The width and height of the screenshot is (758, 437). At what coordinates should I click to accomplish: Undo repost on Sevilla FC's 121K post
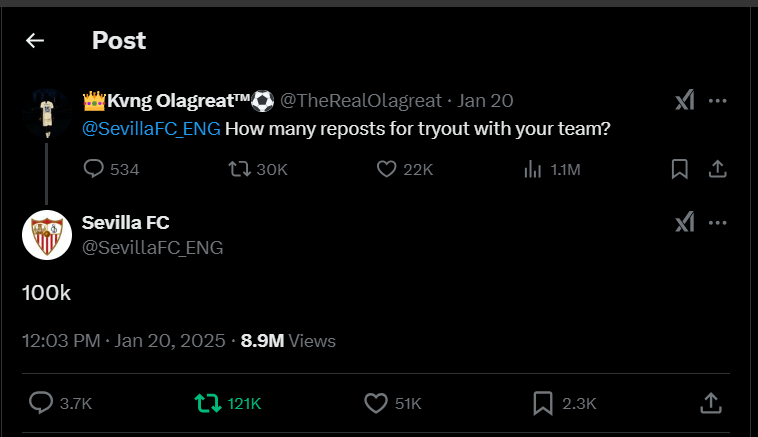pos(207,403)
